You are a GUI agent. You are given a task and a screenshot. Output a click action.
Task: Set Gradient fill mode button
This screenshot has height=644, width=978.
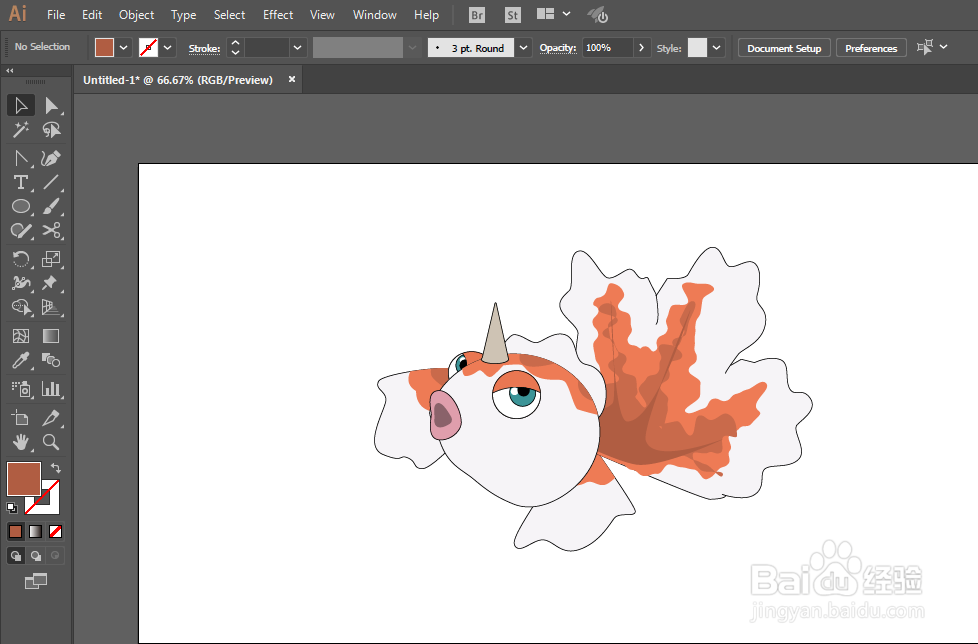[36, 531]
